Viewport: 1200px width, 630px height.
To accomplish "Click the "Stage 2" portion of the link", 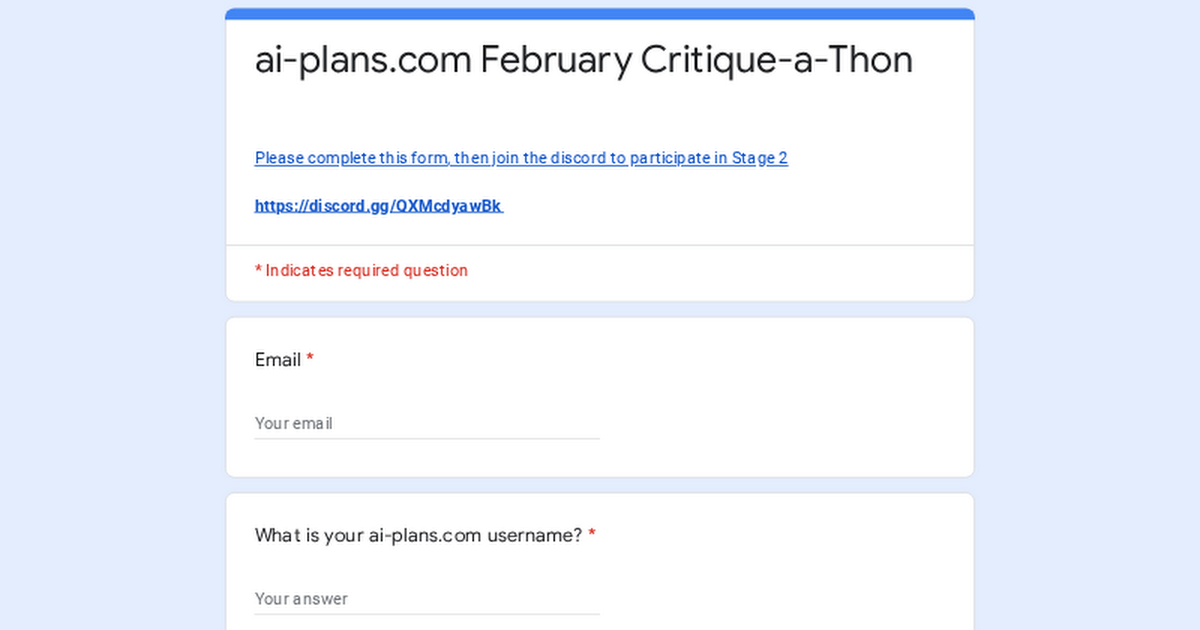I will click(x=758, y=158).
